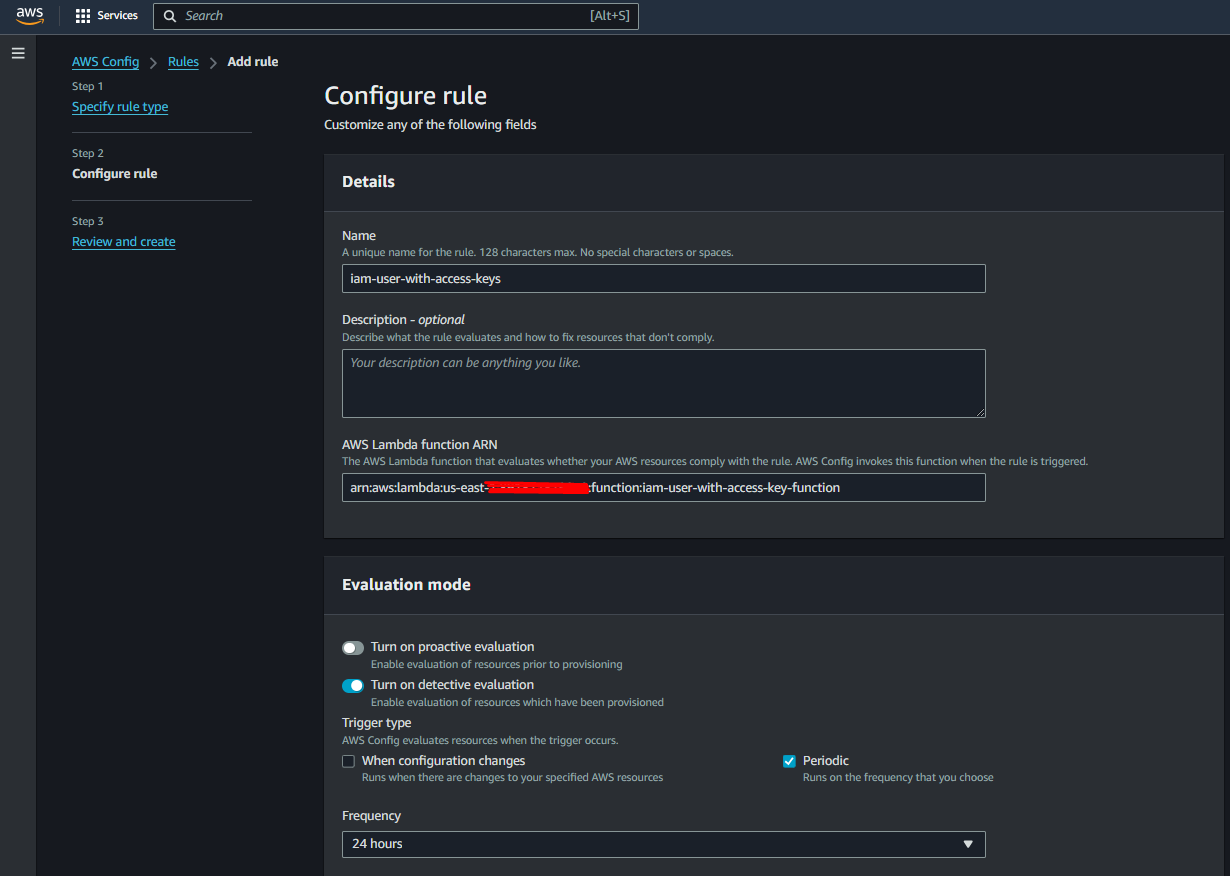Click the rule Name input field
The height and width of the screenshot is (876, 1230).
[663, 278]
